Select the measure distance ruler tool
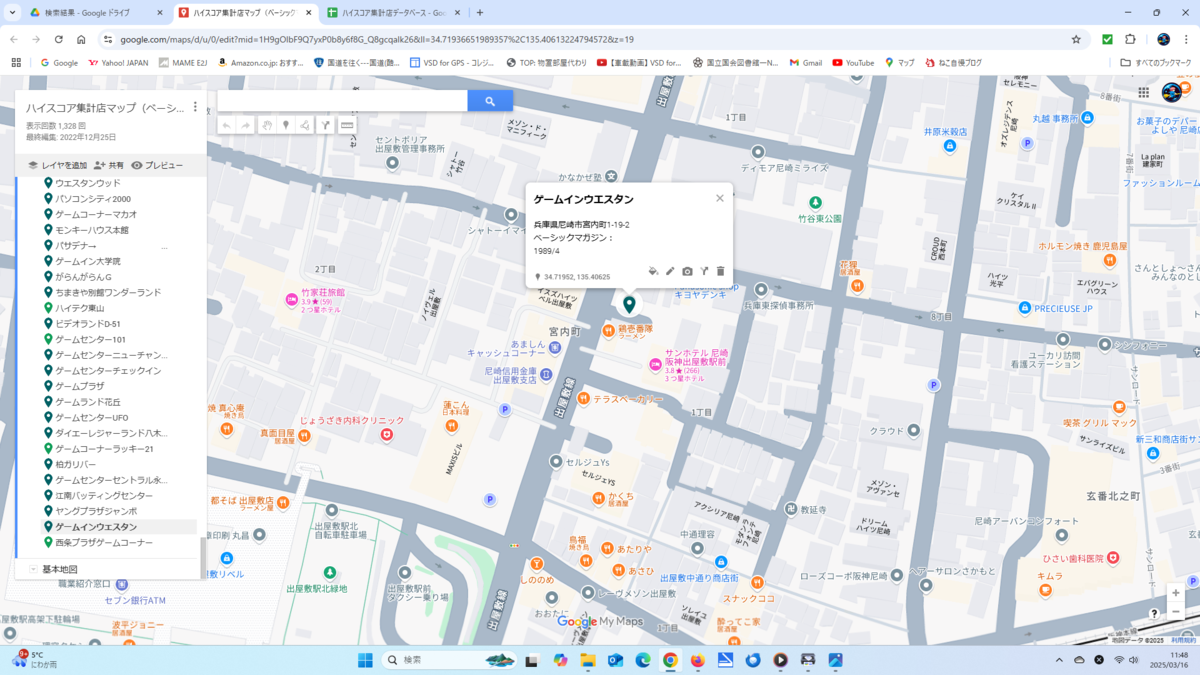 [x=347, y=125]
